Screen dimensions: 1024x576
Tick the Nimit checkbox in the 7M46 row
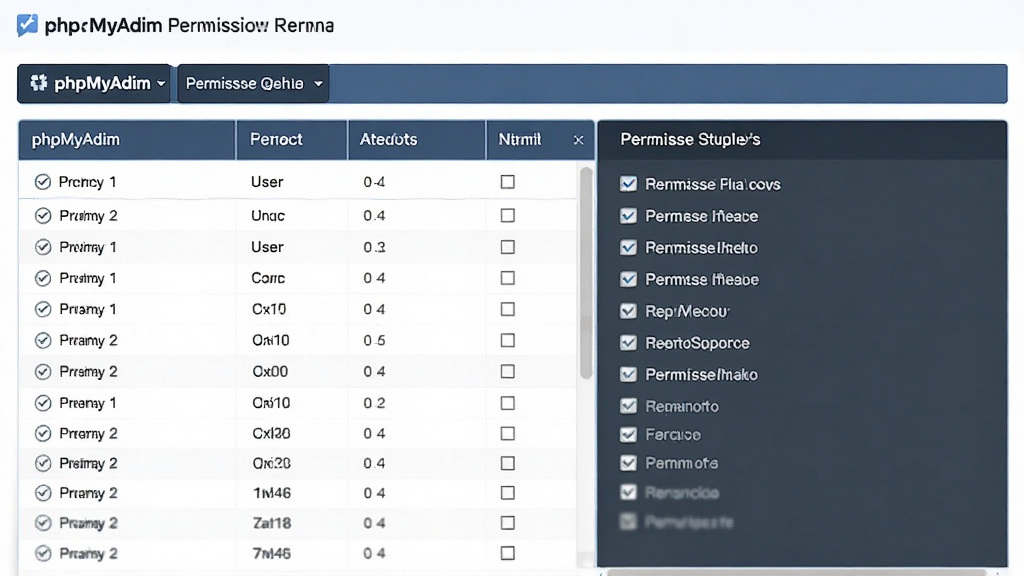click(x=507, y=553)
